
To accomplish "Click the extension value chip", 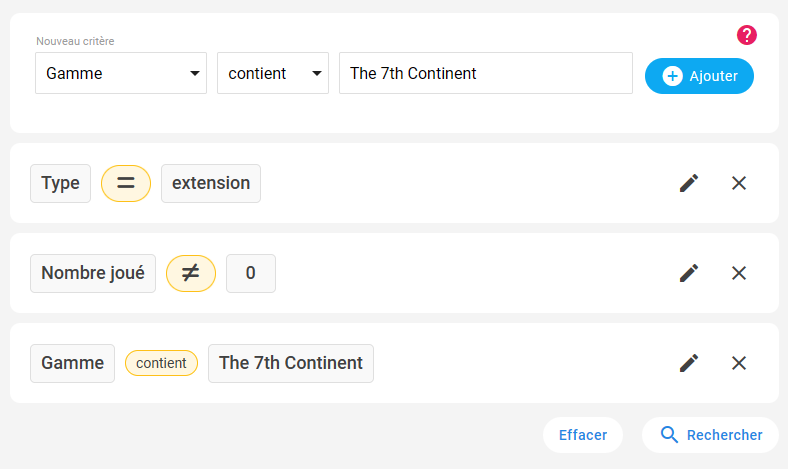I will [x=211, y=184].
